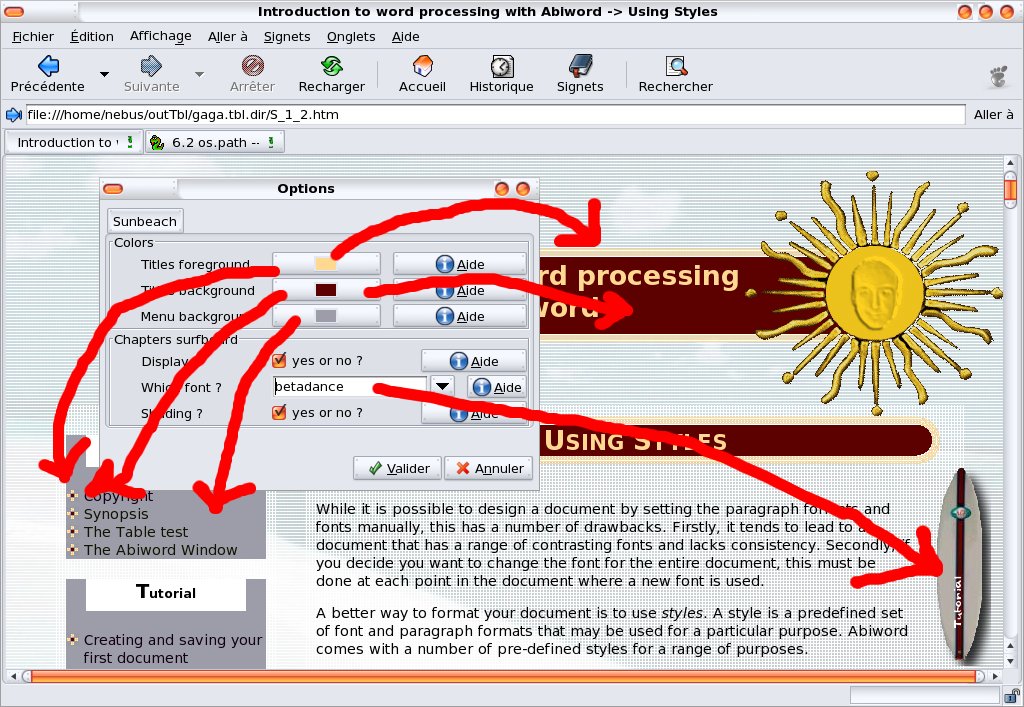Viewport: 1024px width, 707px height.
Task: Click Aide for the Display option
Action: (474, 361)
